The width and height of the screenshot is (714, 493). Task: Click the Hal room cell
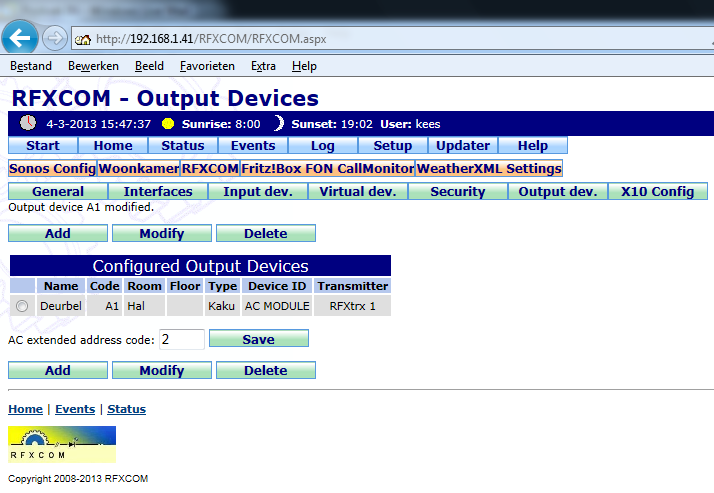144,306
